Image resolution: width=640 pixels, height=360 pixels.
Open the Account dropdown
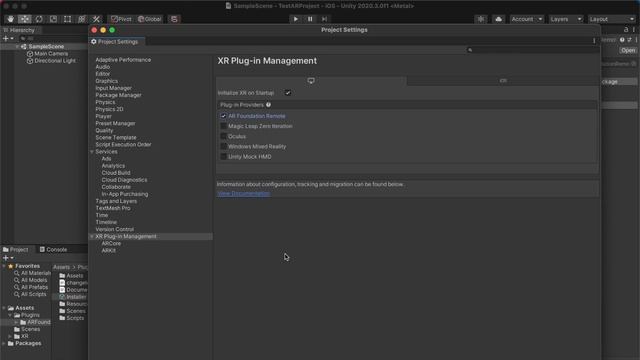(527, 19)
